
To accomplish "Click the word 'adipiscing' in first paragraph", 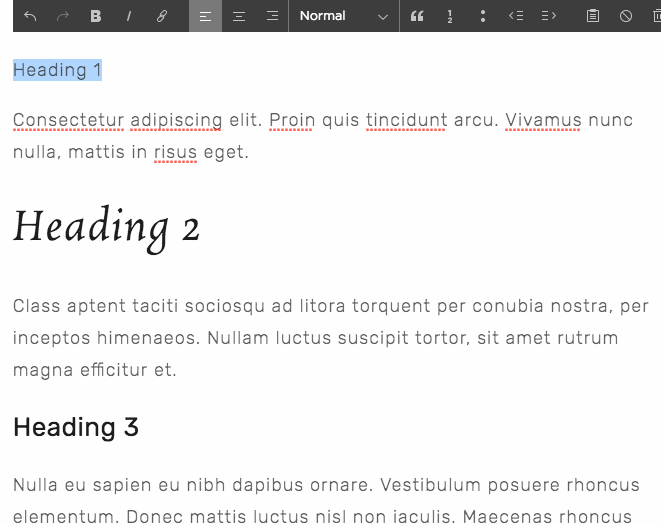I will tap(176, 121).
